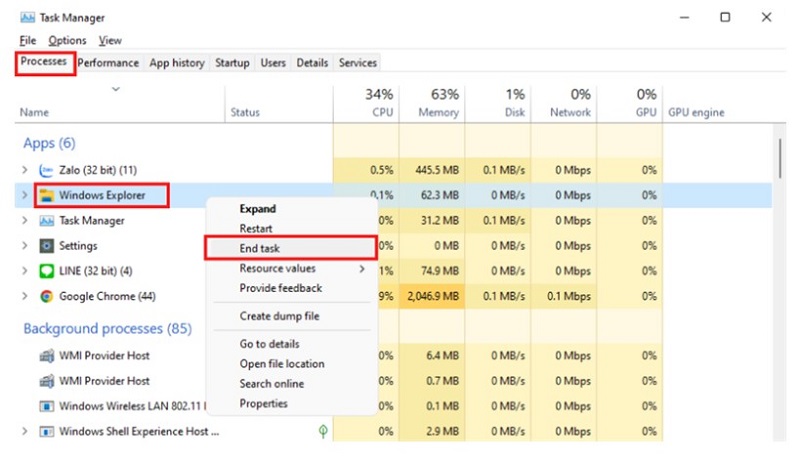Select the Windows Wireless LAN 802.11 row name

pos(133,406)
